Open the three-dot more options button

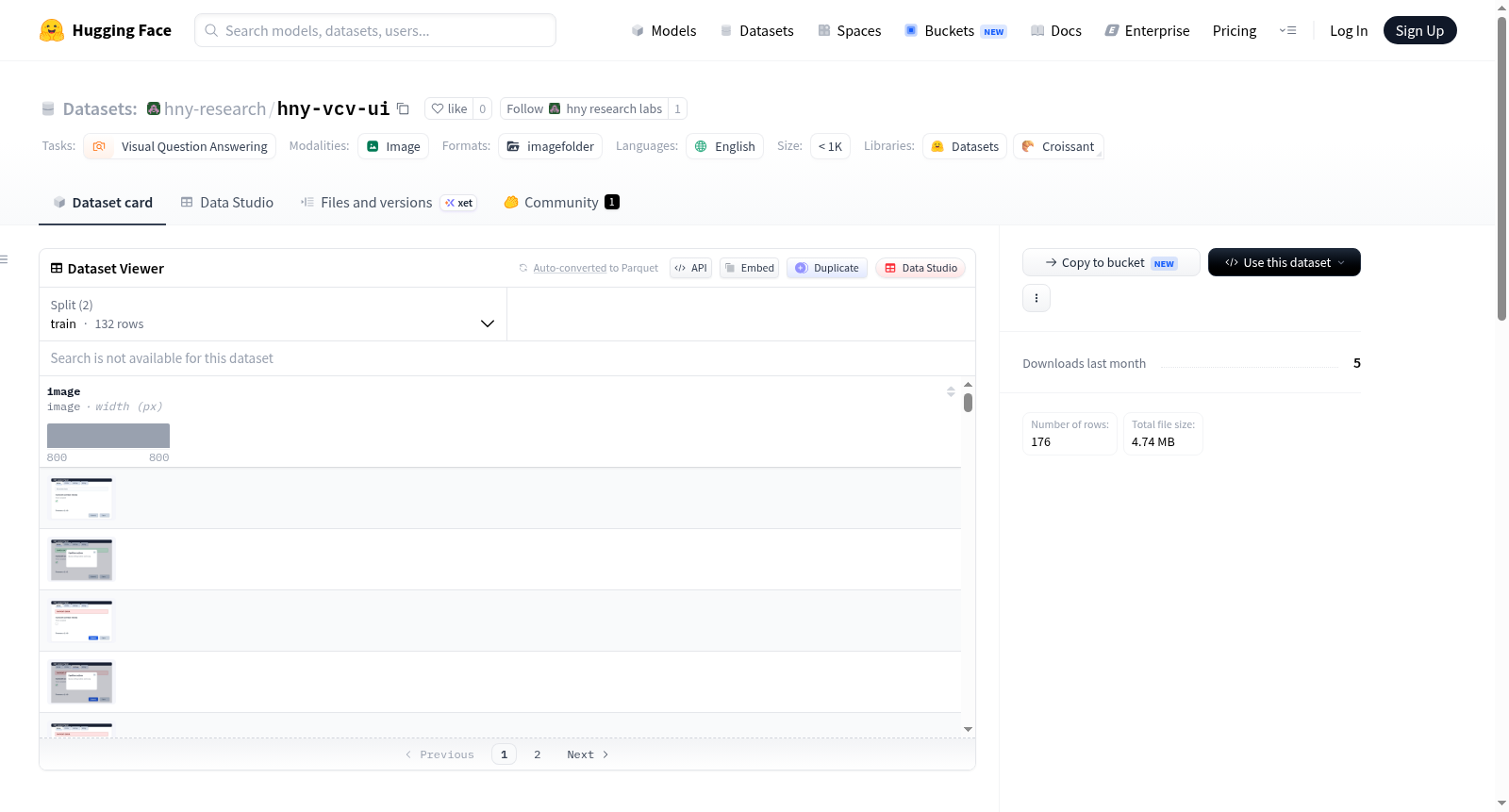[x=1036, y=298]
